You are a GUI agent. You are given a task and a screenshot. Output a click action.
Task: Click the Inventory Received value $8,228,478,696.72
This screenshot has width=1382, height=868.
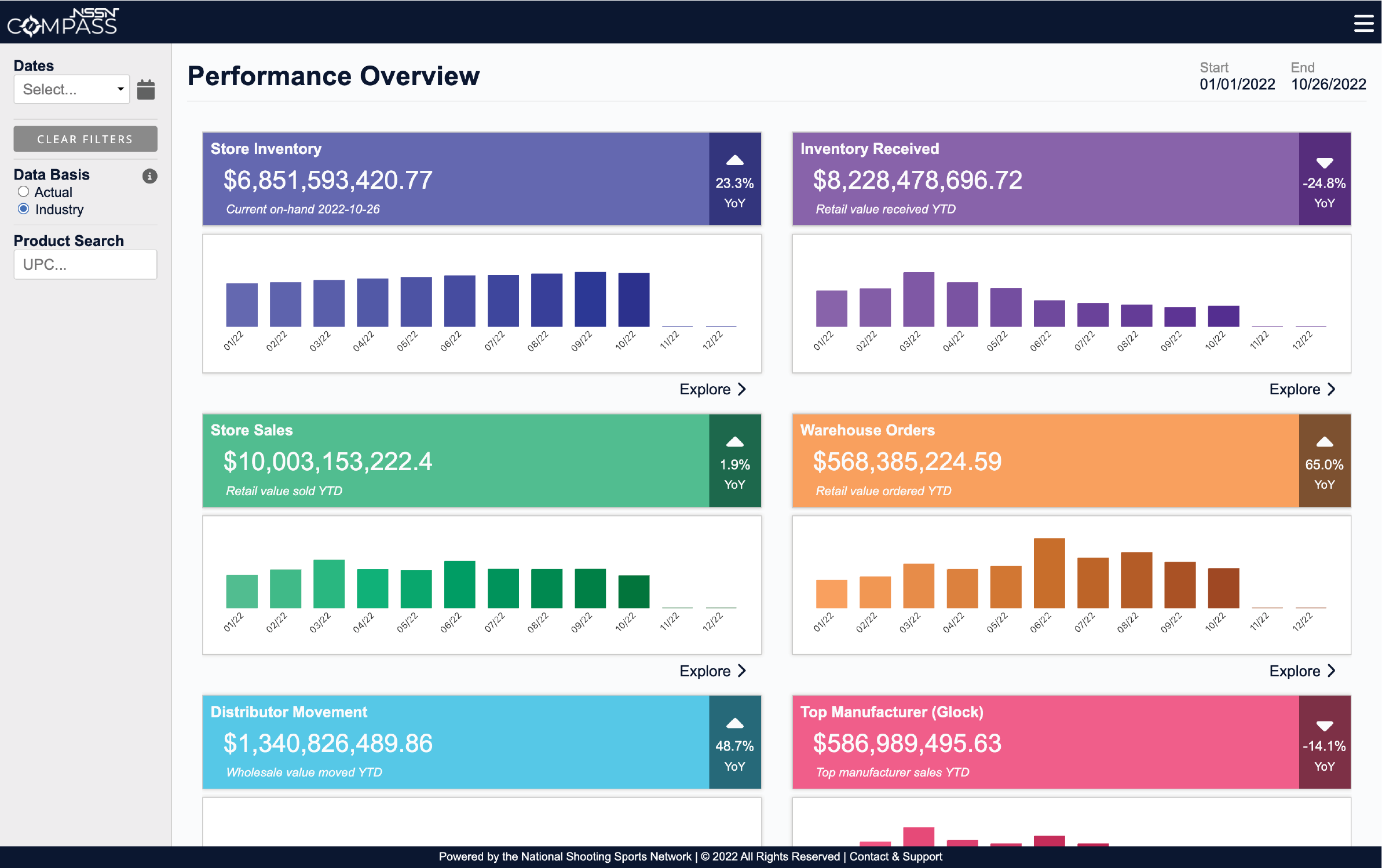pos(917,180)
